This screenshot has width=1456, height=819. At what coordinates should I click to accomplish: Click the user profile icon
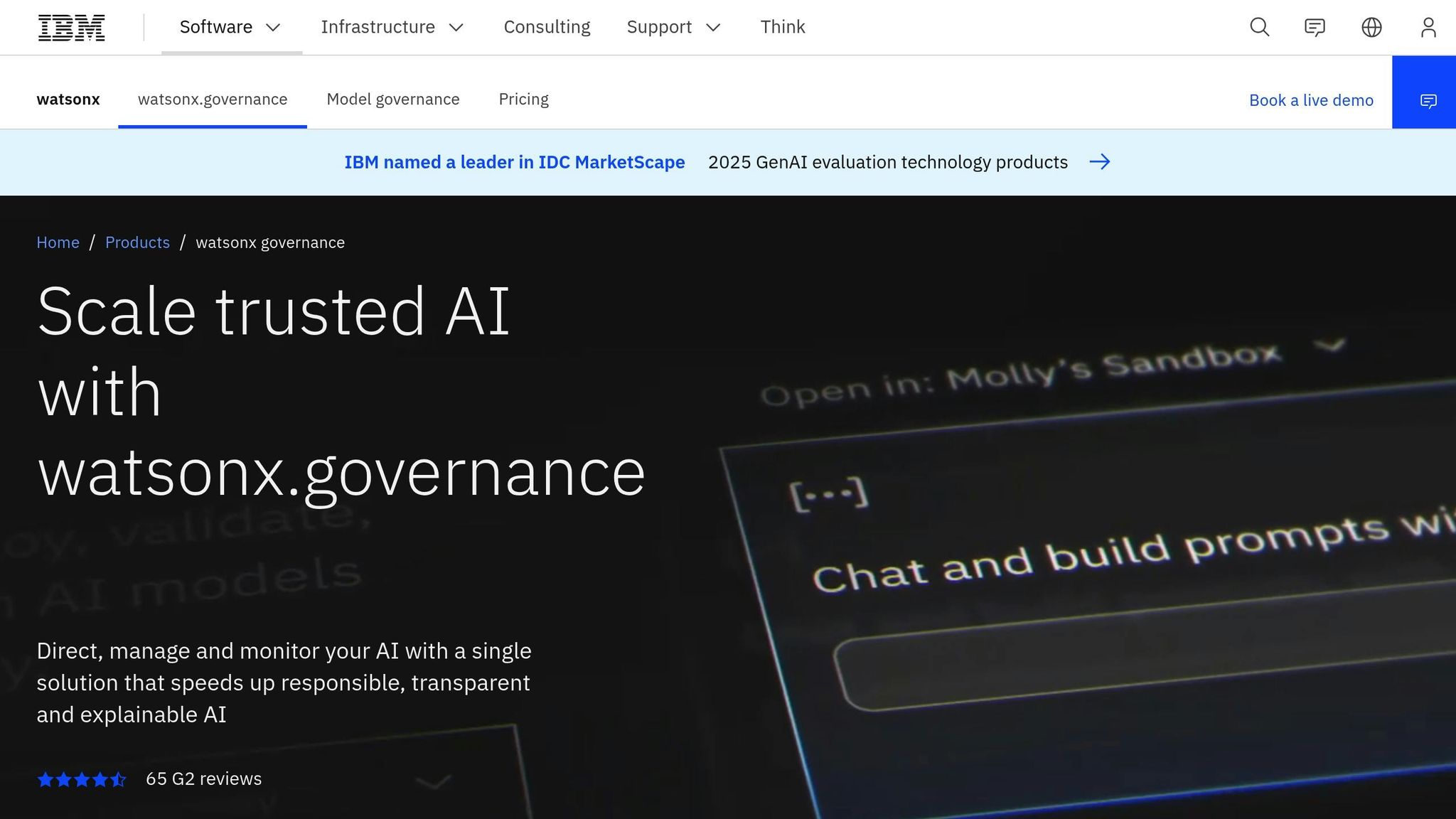tap(1428, 27)
